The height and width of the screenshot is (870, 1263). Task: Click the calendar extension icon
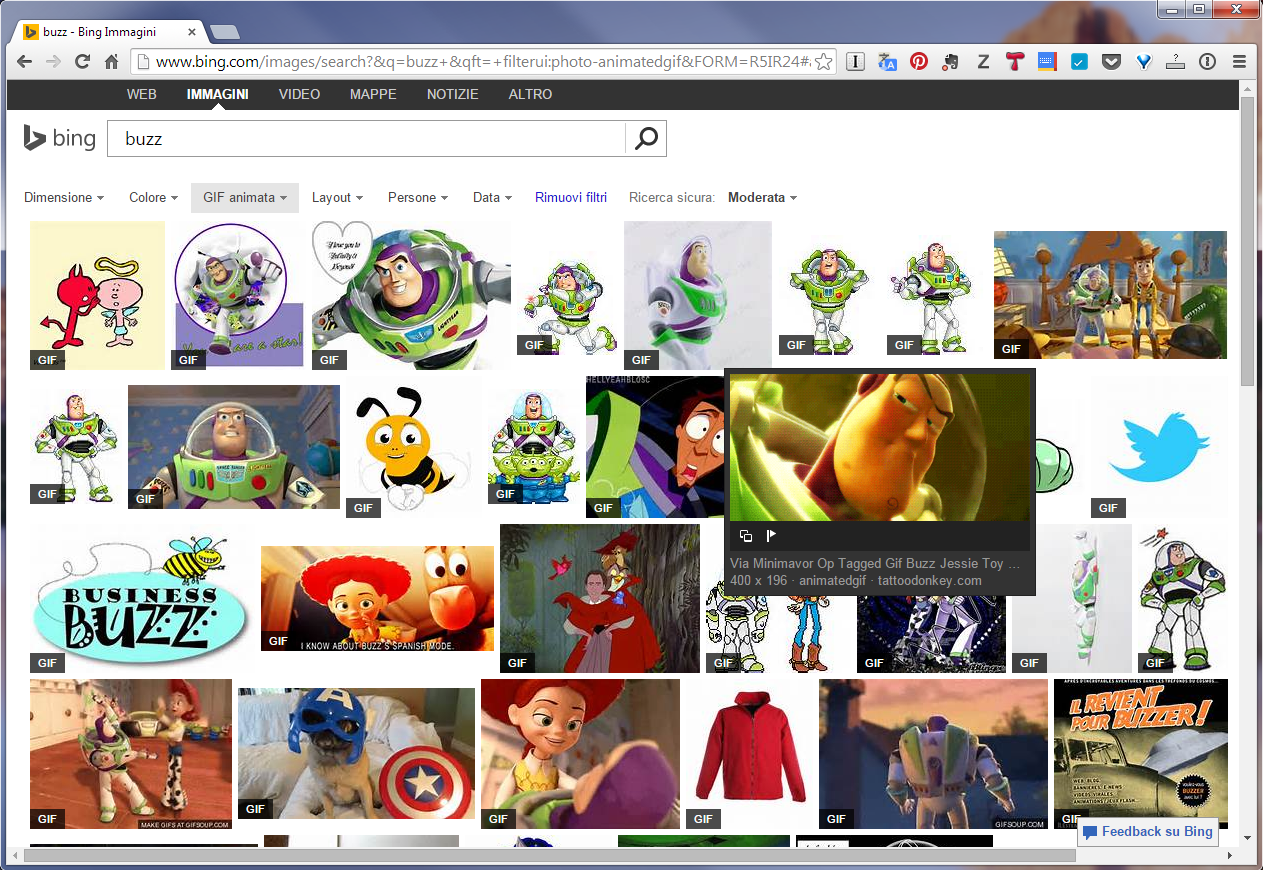click(1047, 62)
